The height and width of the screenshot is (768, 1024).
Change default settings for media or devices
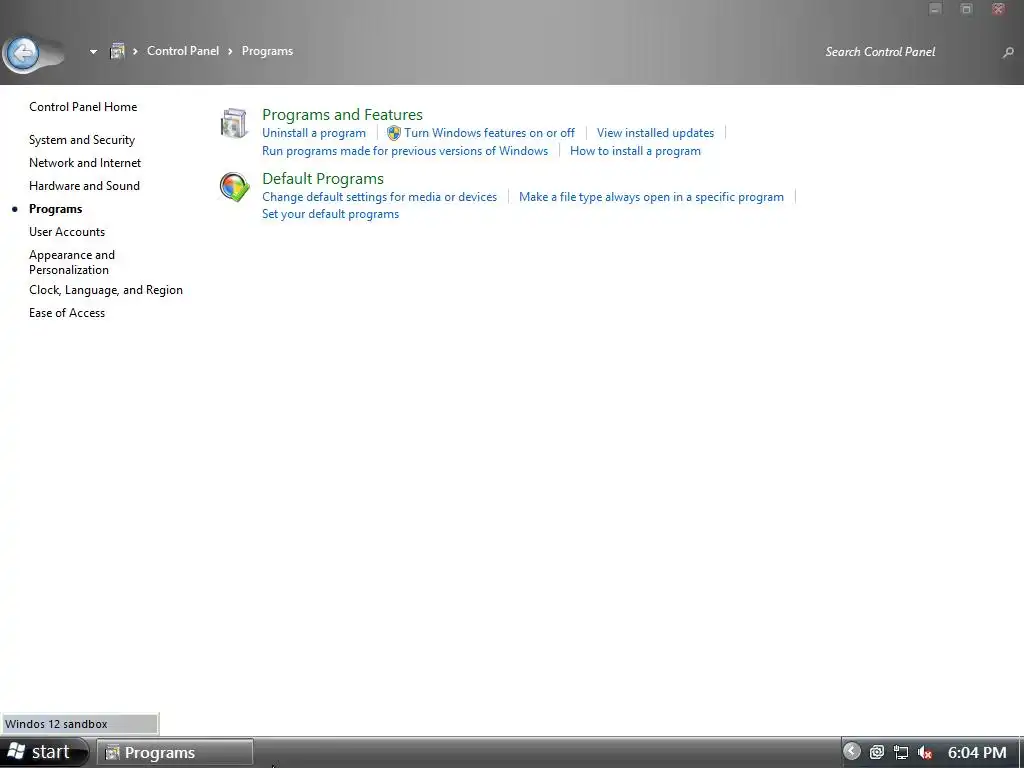tap(379, 197)
